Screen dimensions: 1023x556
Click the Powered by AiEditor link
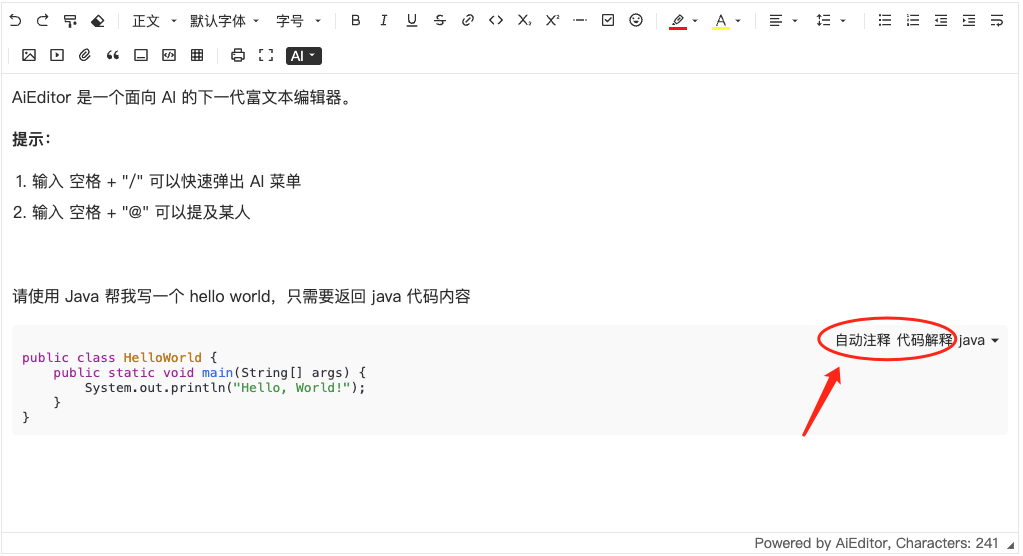tap(822, 543)
